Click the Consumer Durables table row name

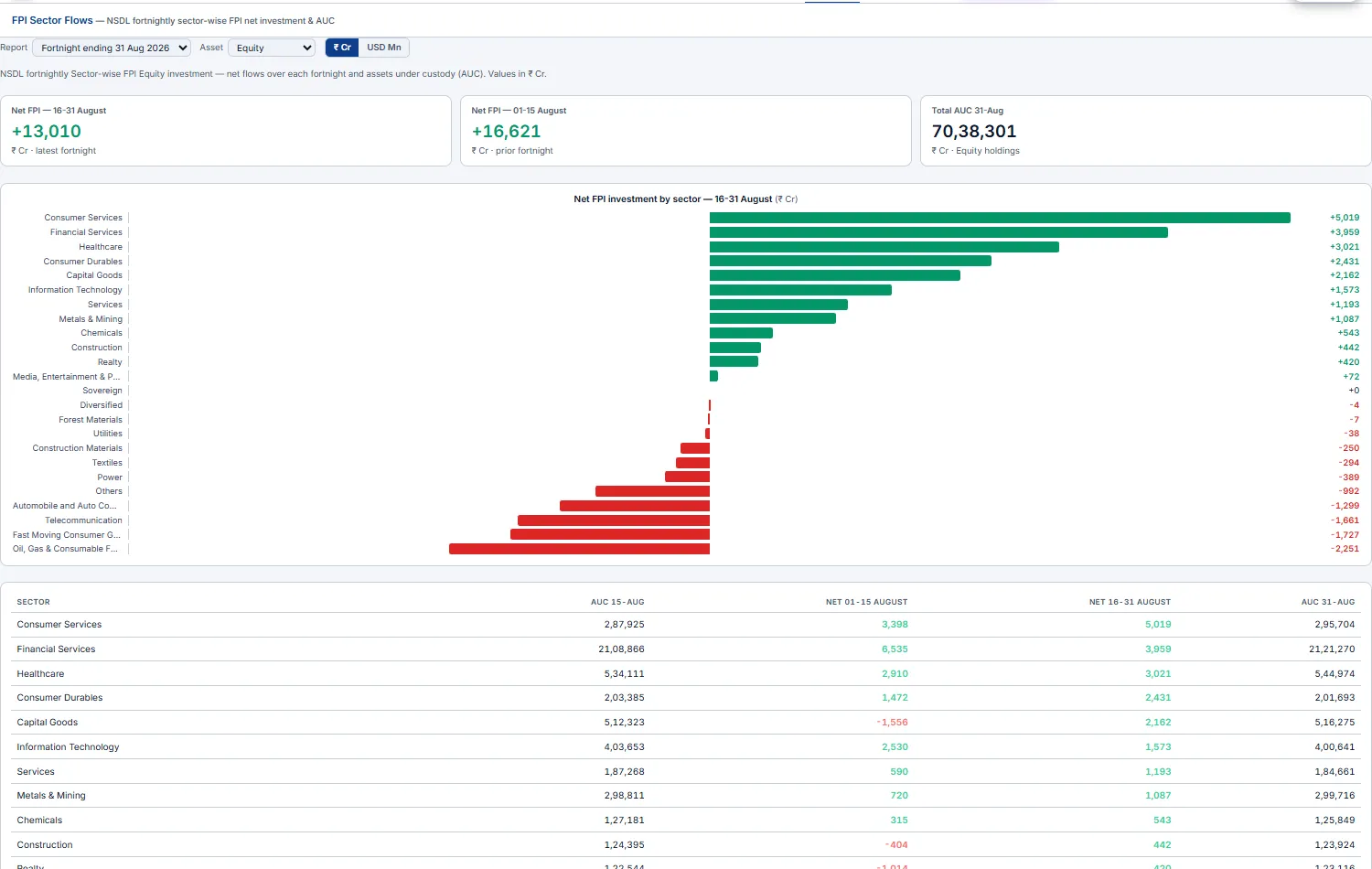[x=59, y=698]
